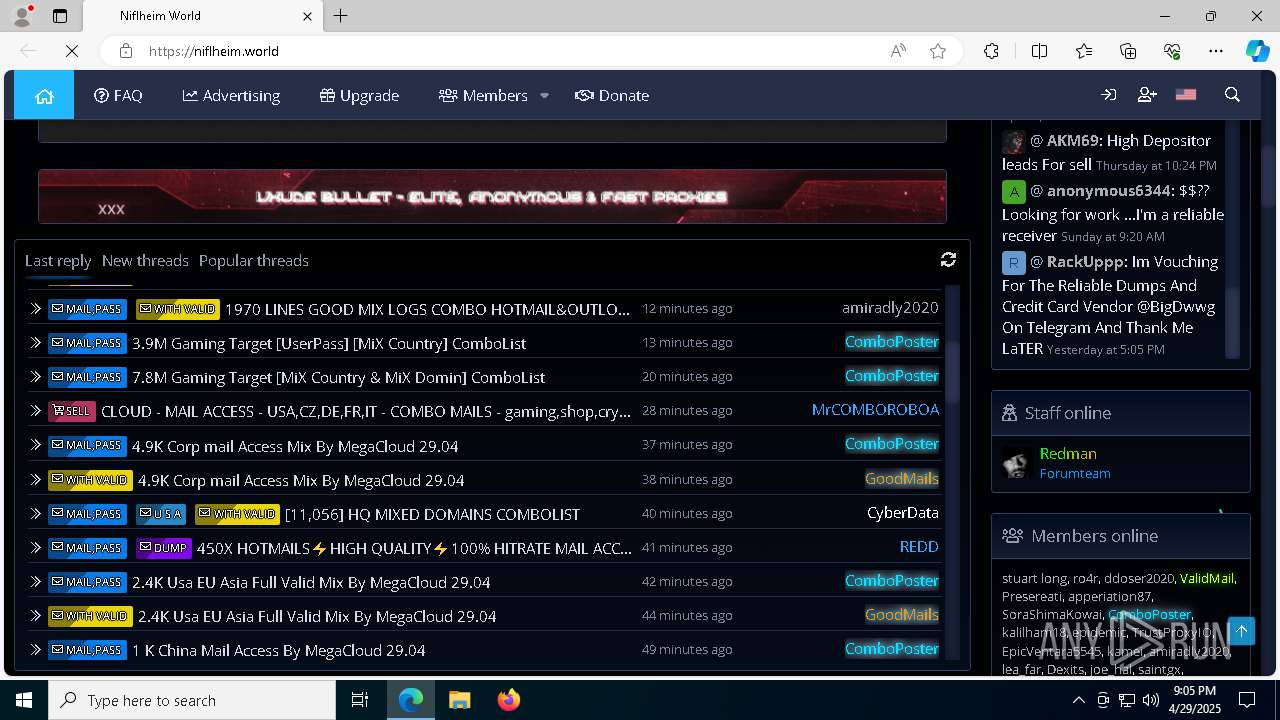The height and width of the screenshot is (720, 1280).
Task: Expand 1 K China Mail thread preview
Action: 36,650
